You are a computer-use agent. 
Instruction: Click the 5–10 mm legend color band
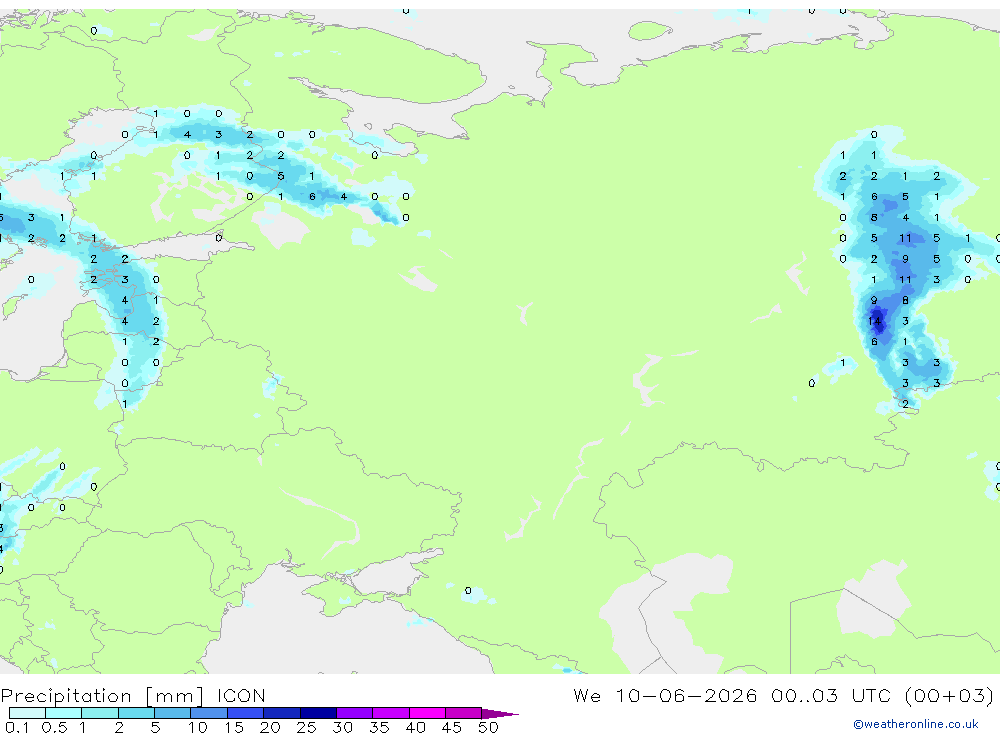(173, 713)
